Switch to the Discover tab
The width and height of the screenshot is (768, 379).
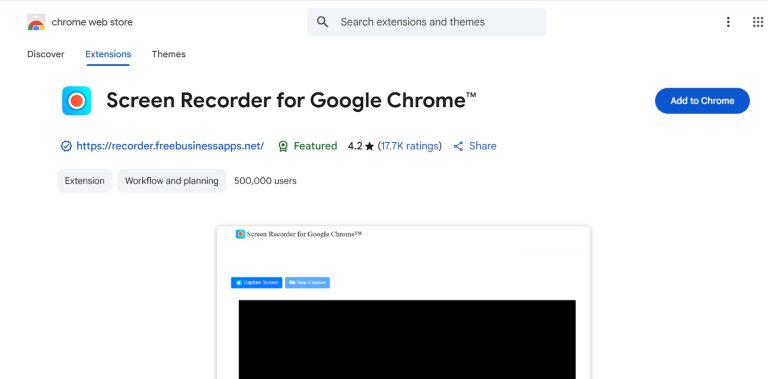tap(46, 54)
